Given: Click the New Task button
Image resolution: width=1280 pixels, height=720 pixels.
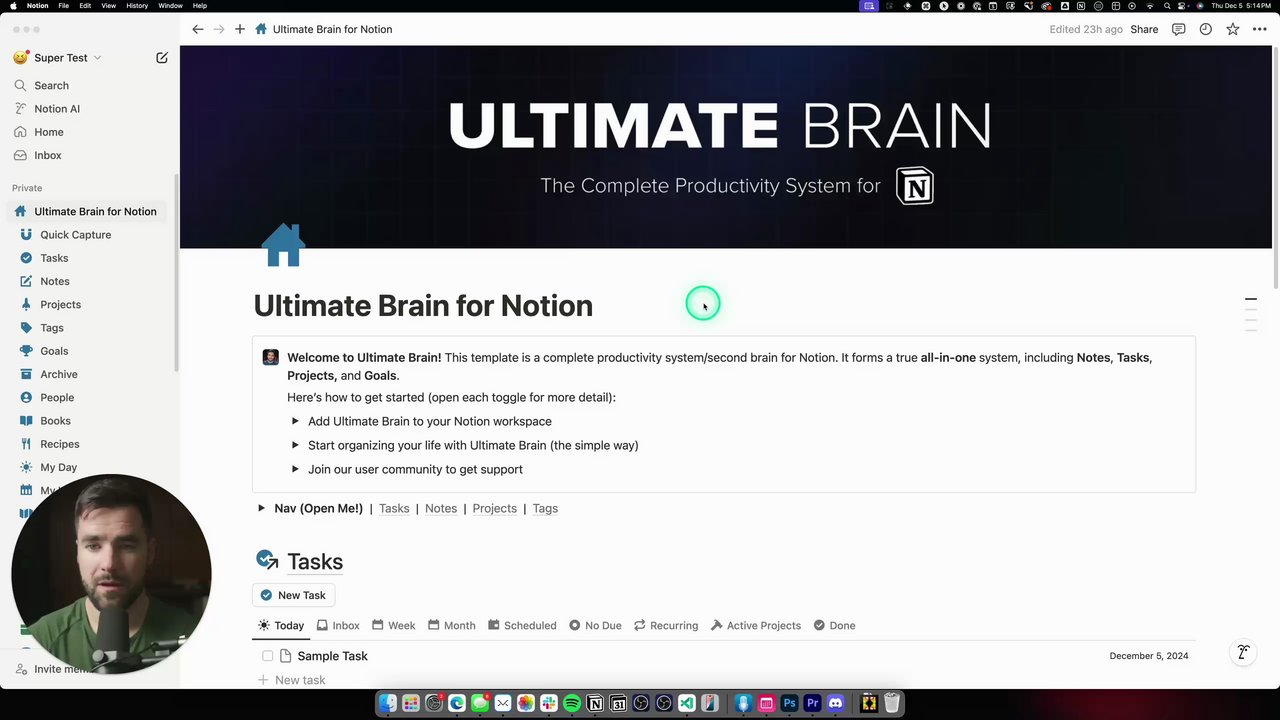Looking at the screenshot, I should [293, 595].
